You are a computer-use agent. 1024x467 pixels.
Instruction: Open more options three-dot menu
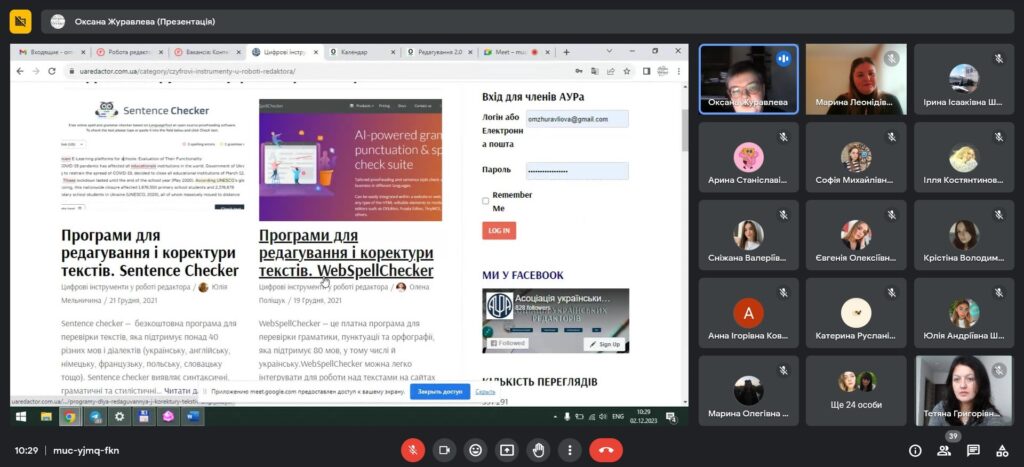click(x=569, y=450)
